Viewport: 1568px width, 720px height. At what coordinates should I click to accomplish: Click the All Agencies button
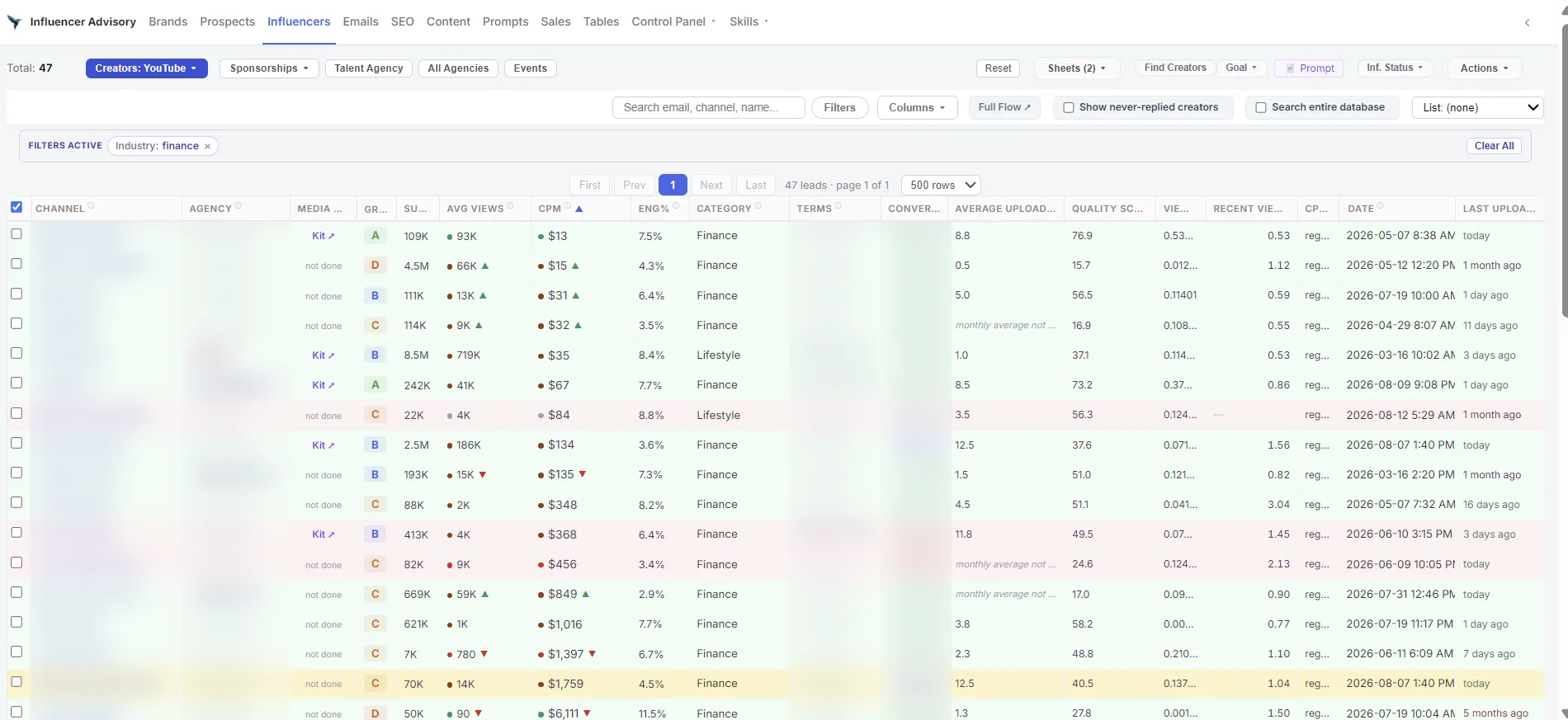tap(458, 68)
